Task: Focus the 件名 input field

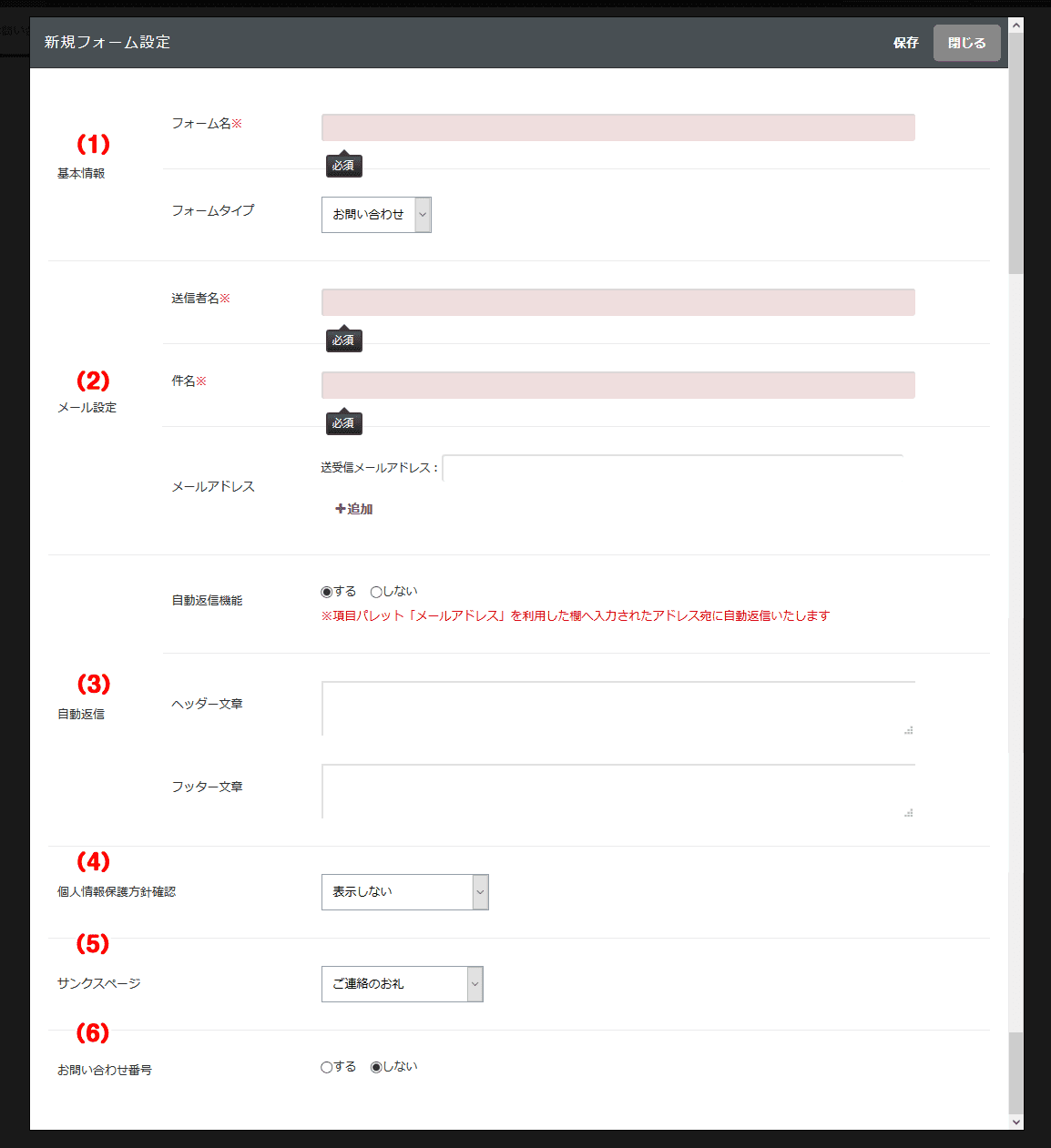Action: click(617, 385)
